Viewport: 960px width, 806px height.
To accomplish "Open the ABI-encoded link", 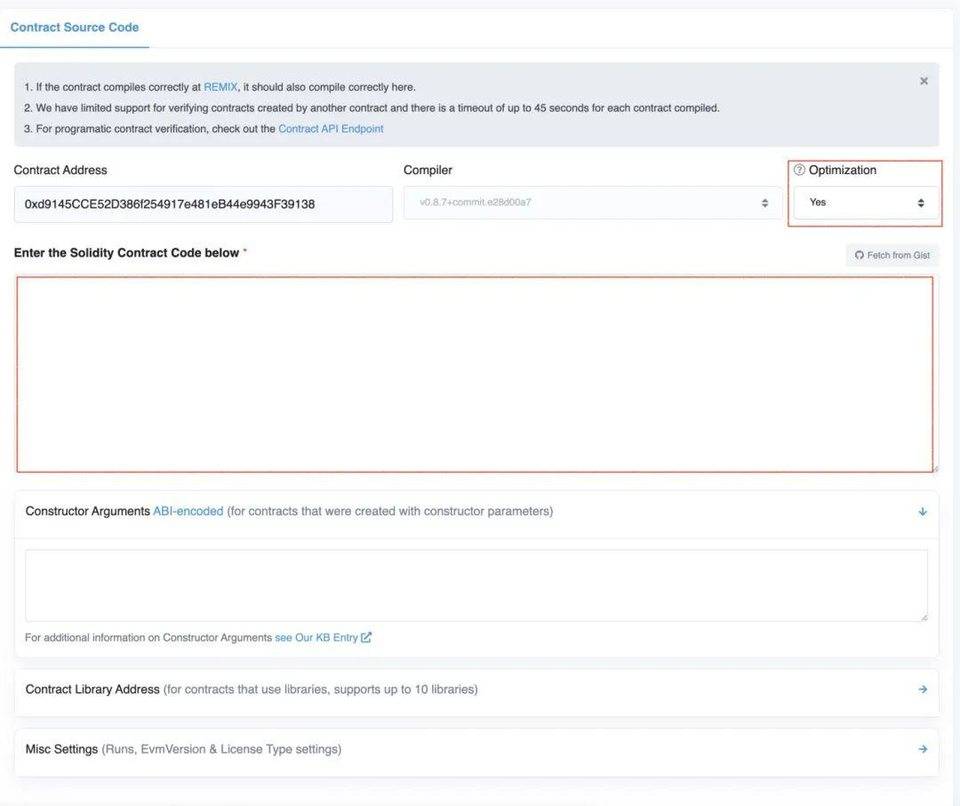I will click(188, 511).
